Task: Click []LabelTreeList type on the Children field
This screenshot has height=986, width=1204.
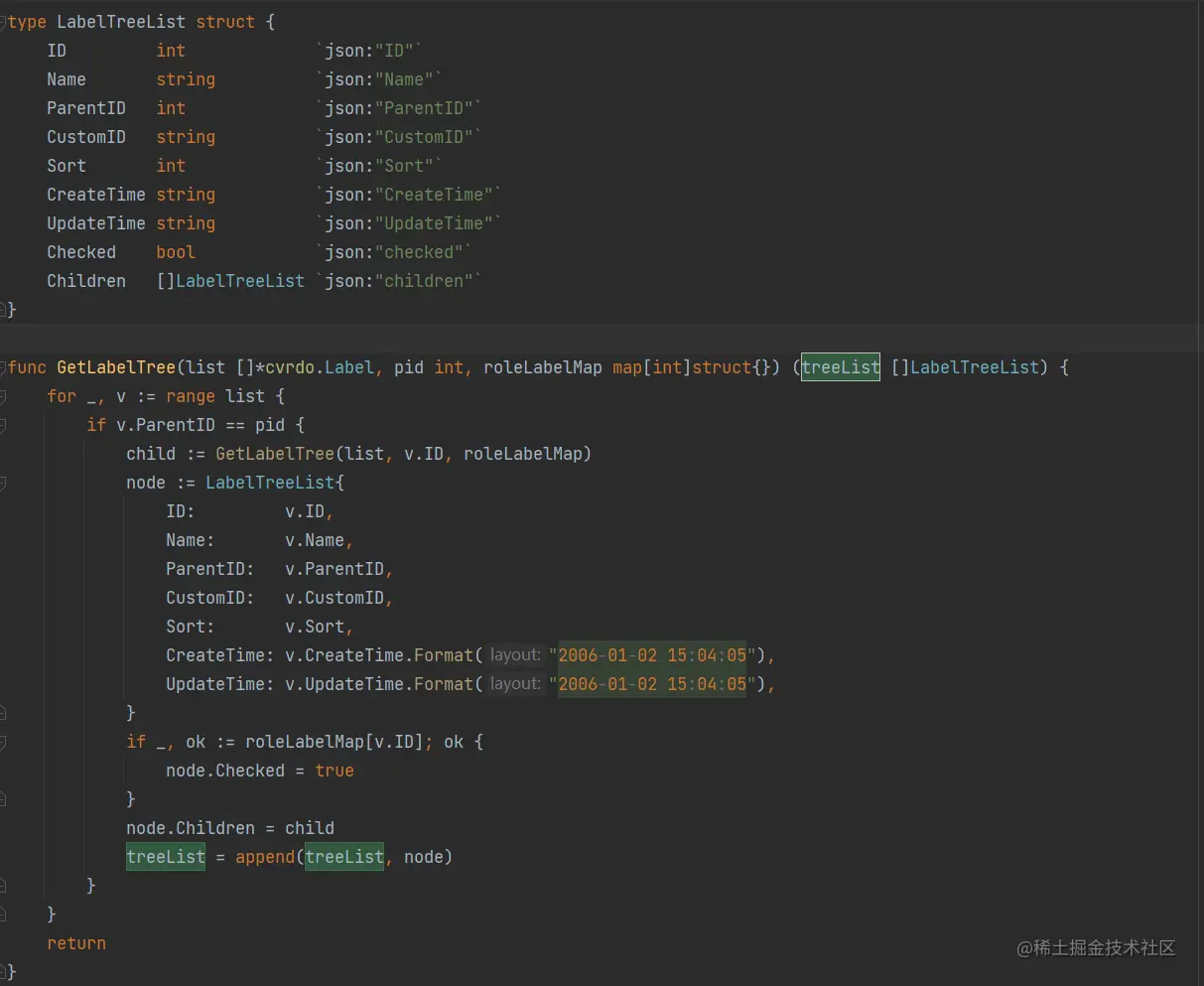Action: (230, 281)
